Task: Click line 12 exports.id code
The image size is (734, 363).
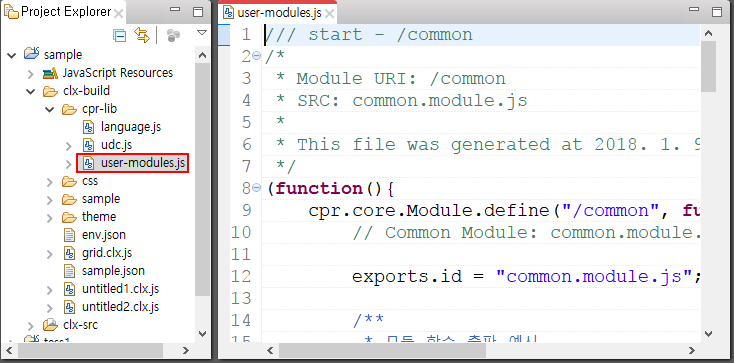Action: [x=526, y=277]
